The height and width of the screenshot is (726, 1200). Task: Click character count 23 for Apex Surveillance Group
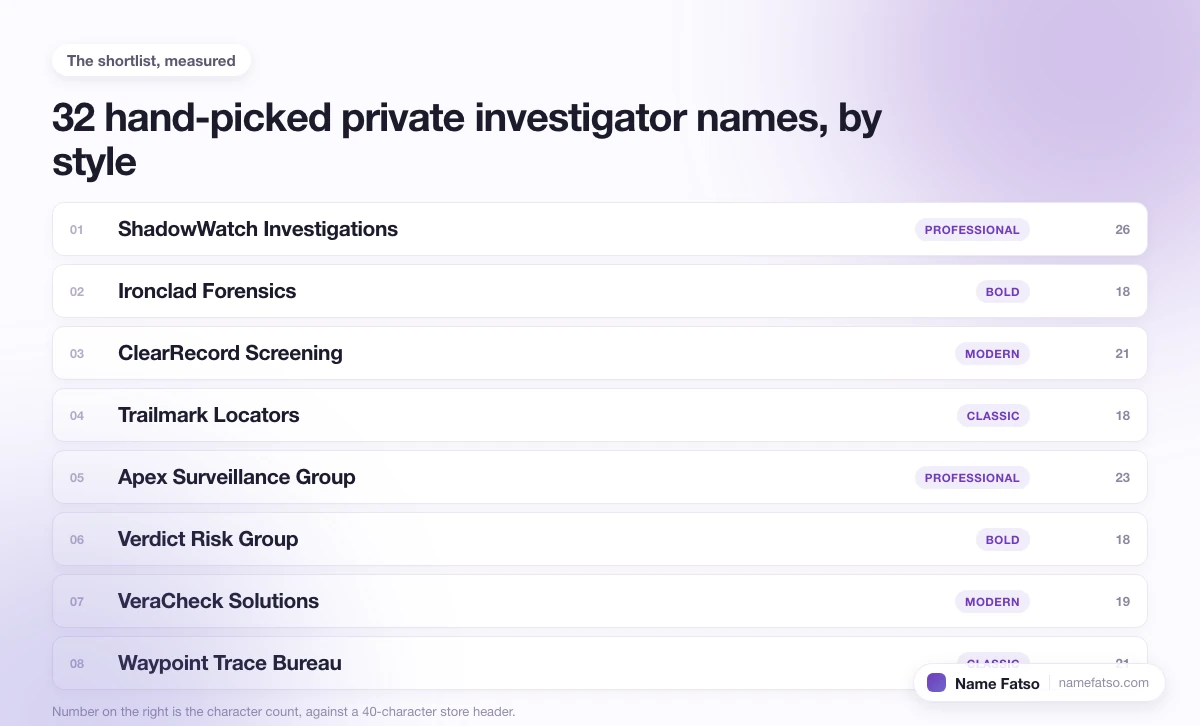1122,478
